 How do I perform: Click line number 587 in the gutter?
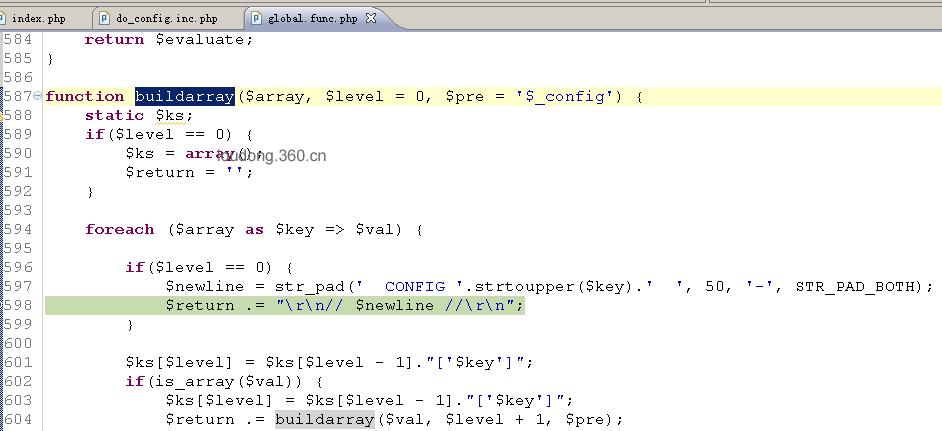point(17,96)
